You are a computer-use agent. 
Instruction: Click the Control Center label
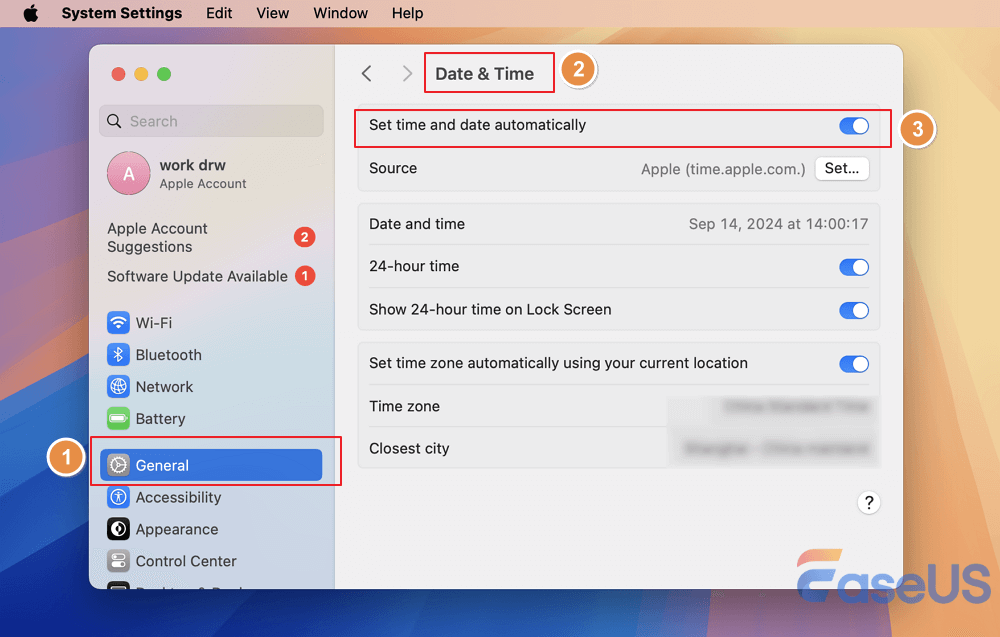tap(186, 561)
